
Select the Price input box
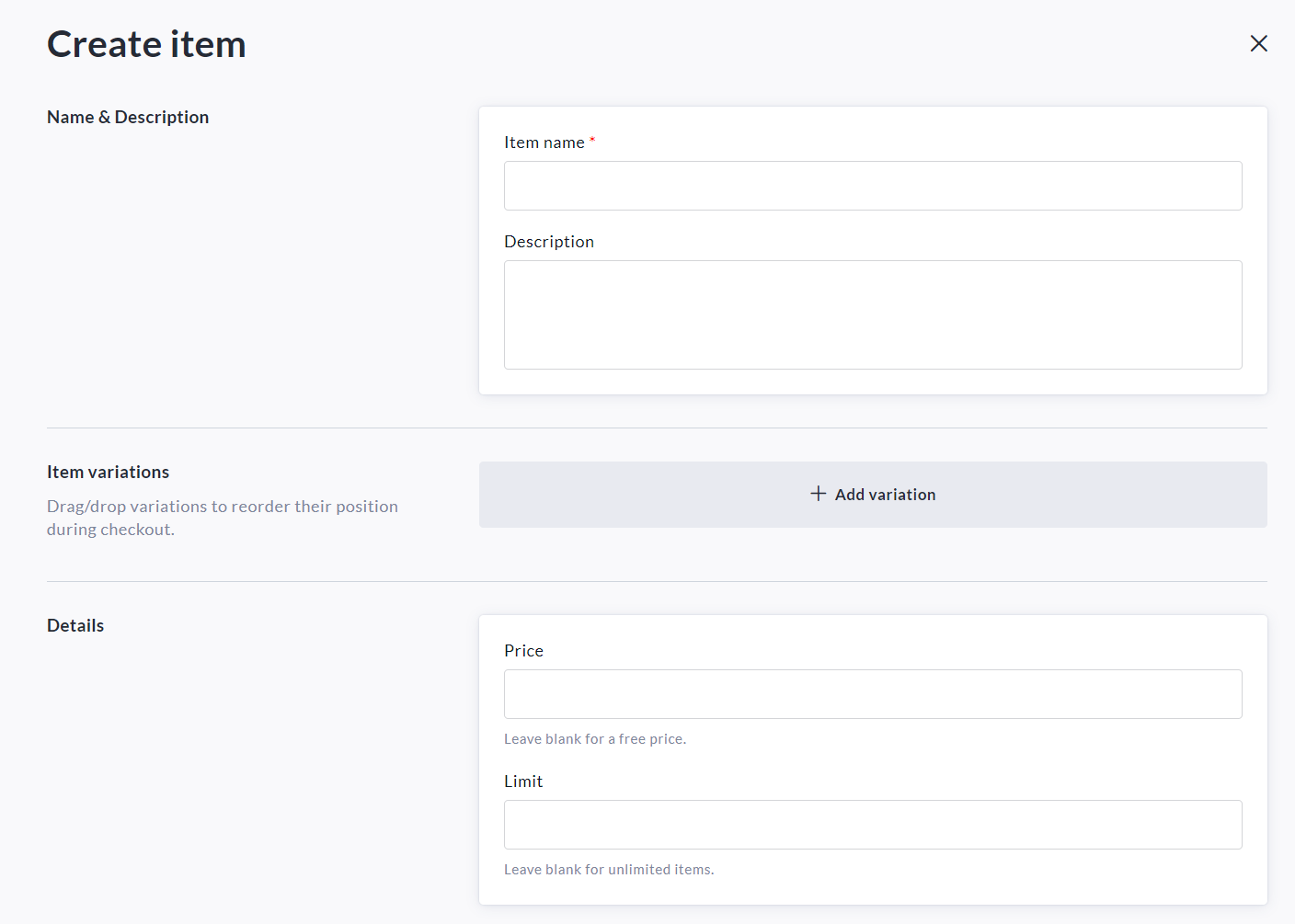coord(872,694)
